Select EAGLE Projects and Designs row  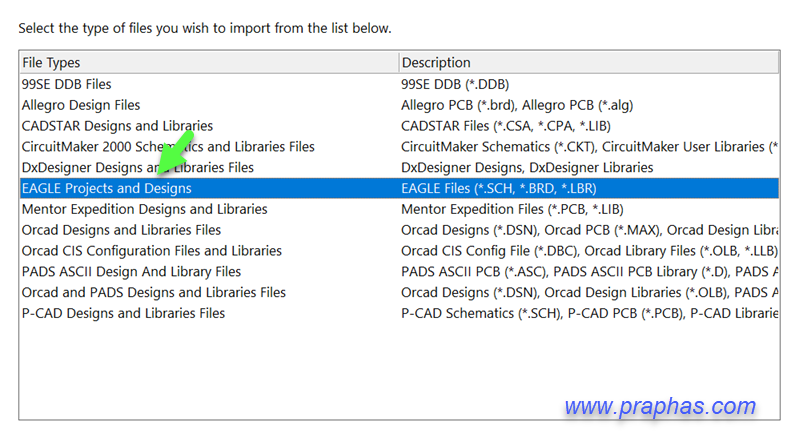(x=107, y=188)
